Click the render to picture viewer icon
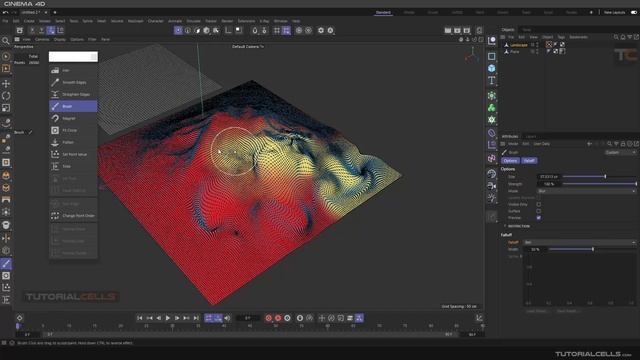The height and width of the screenshot is (360, 640). [457, 30]
